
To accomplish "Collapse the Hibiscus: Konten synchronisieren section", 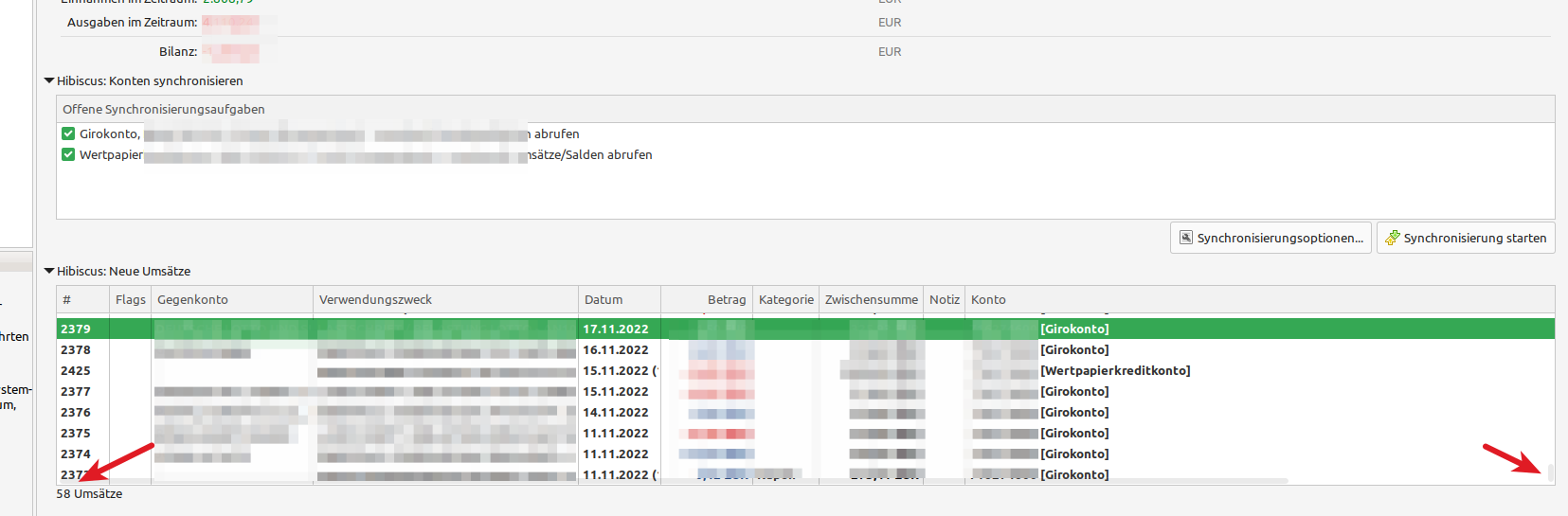I will coord(49,81).
